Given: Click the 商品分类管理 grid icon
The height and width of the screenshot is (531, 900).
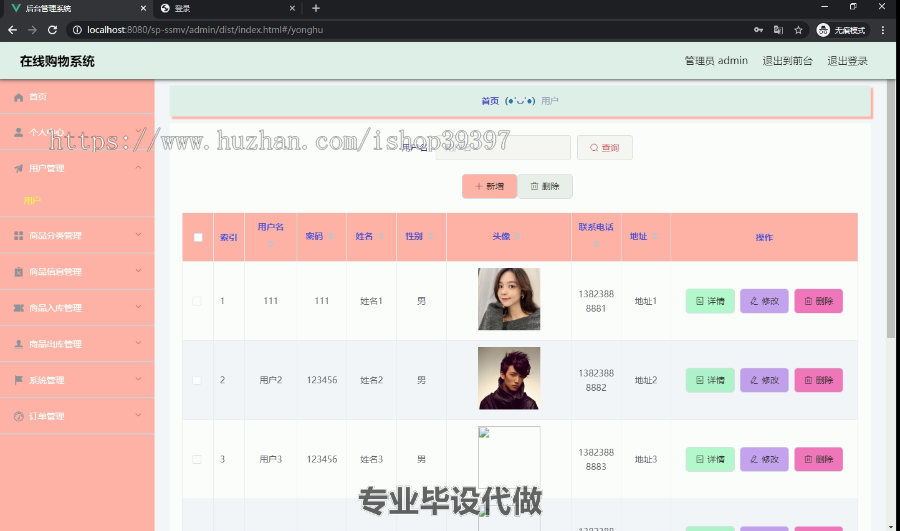Looking at the screenshot, I should point(18,235).
